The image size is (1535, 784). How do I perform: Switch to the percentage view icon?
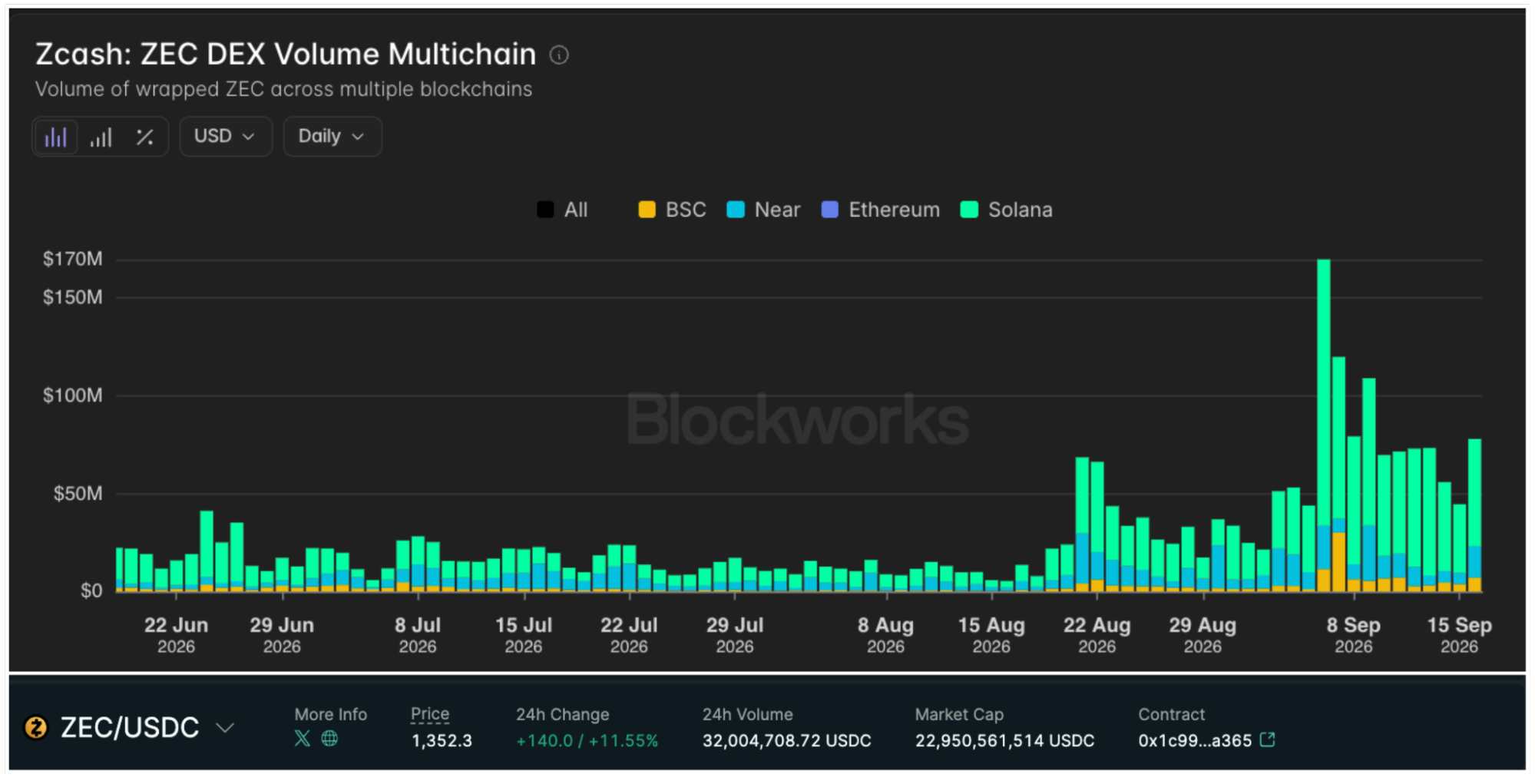tap(144, 137)
